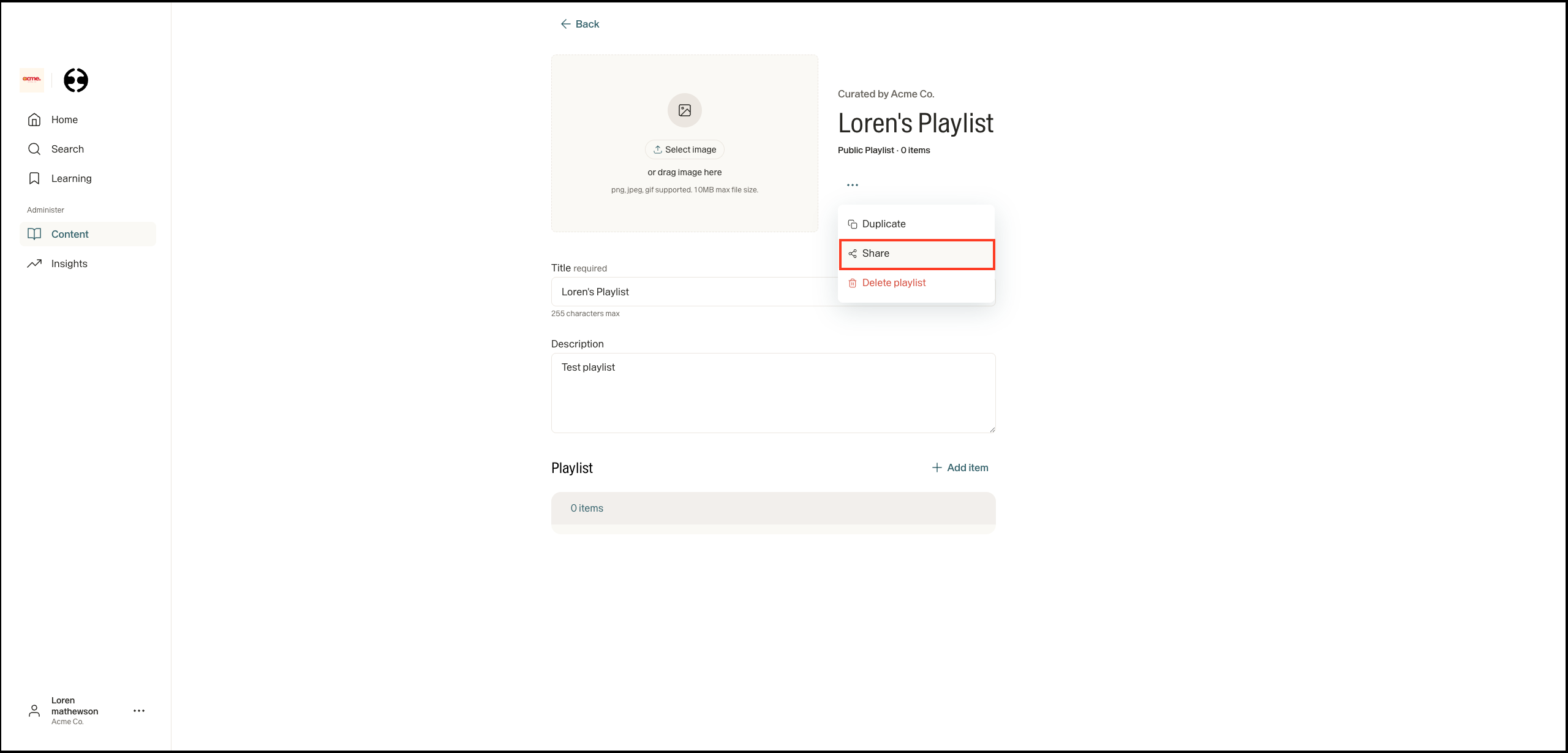Open the Content admin section
Viewport: 1568px width, 753px height.
[70, 234]
